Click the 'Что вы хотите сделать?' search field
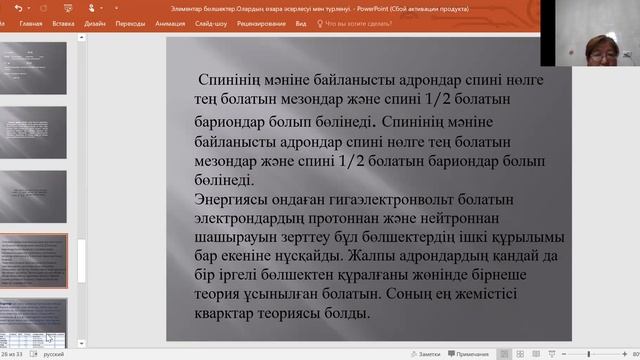This screenshot has height=360, width=640. (358, 24)
